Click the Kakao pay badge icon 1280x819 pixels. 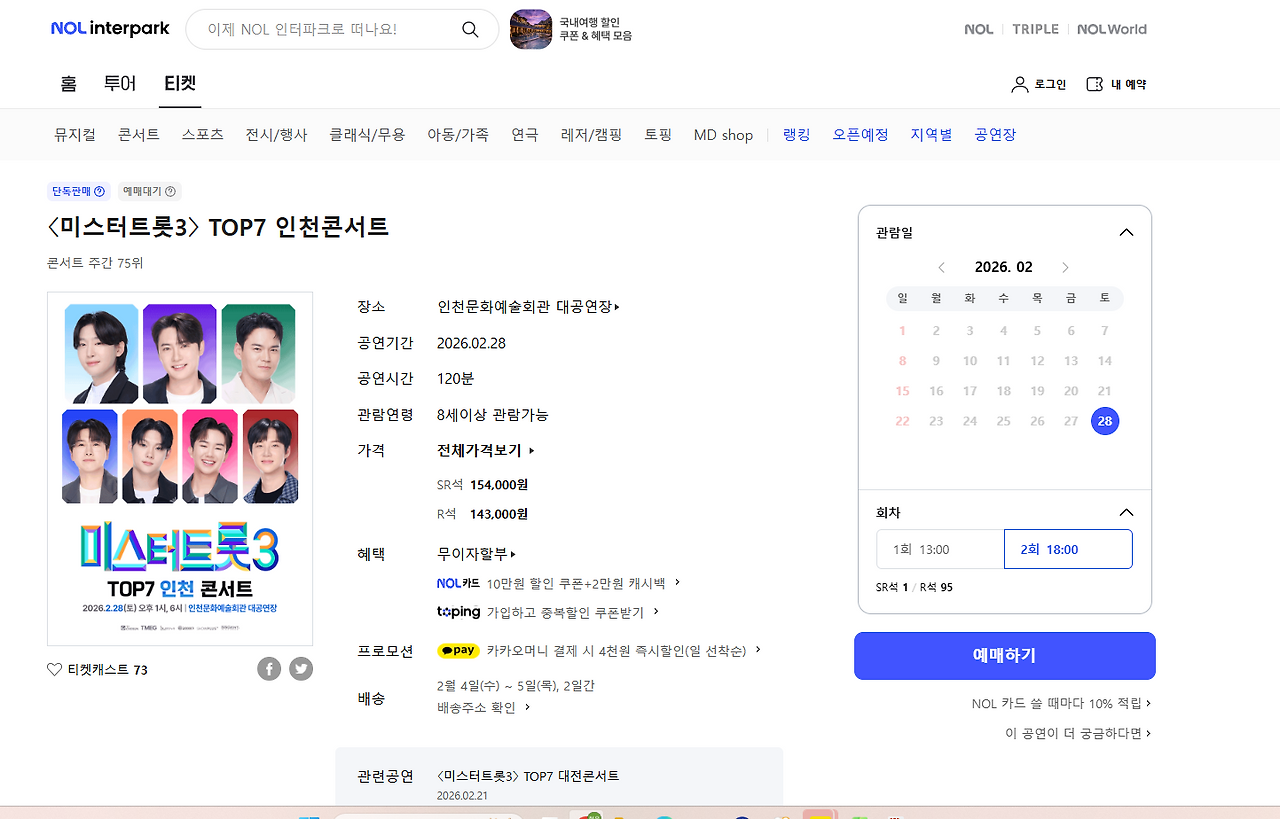(x=458, y=650)
